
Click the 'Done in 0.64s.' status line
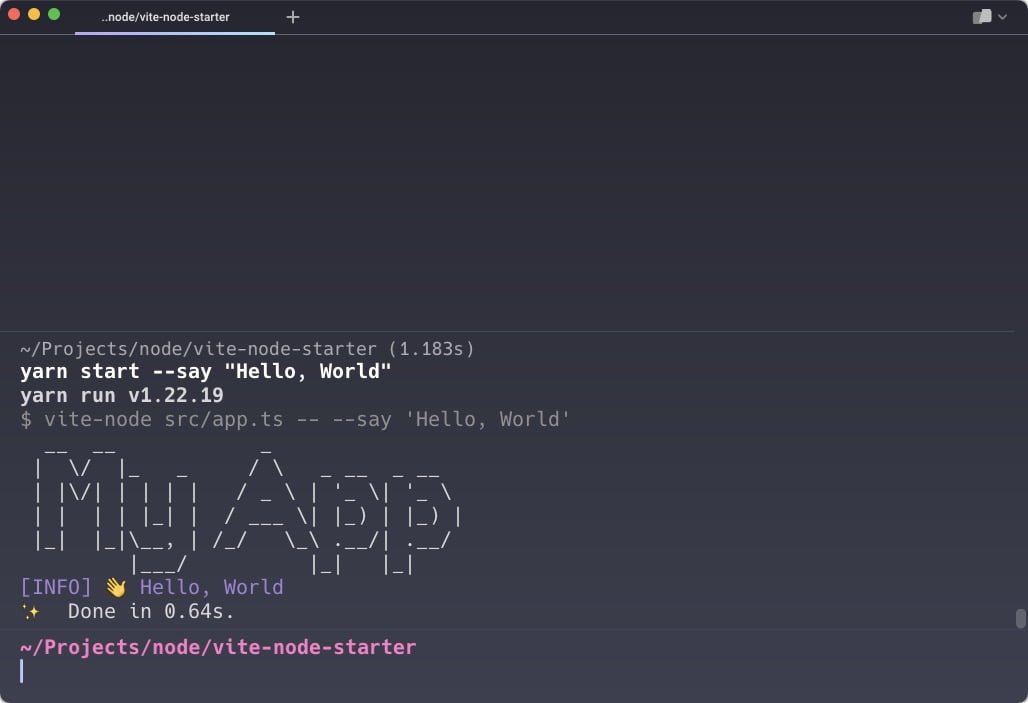(150, 611)
